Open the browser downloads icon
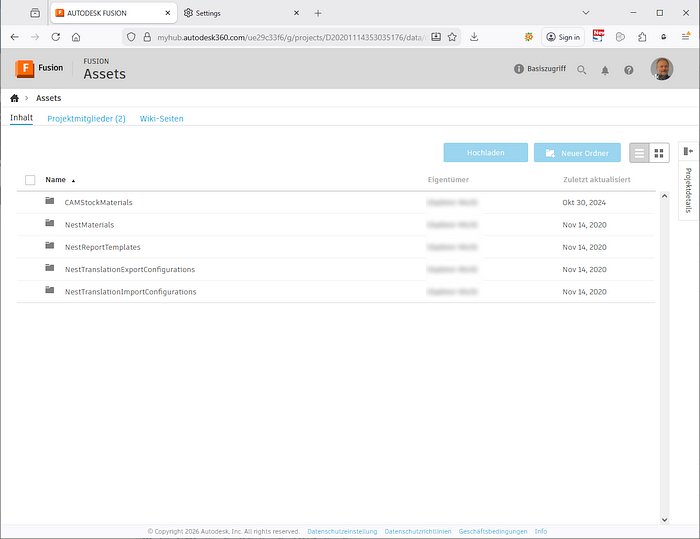The image size is (700, 539). point(474,37)
